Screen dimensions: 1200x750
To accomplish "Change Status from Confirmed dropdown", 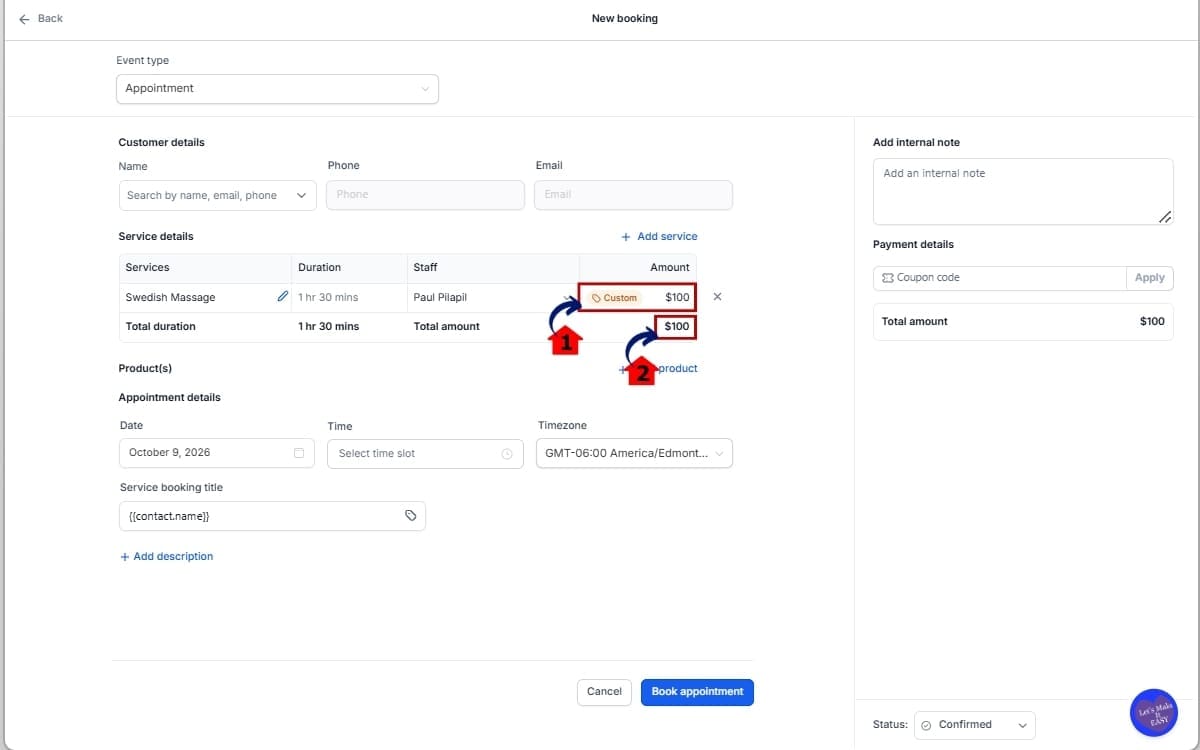I will [975, 725].
